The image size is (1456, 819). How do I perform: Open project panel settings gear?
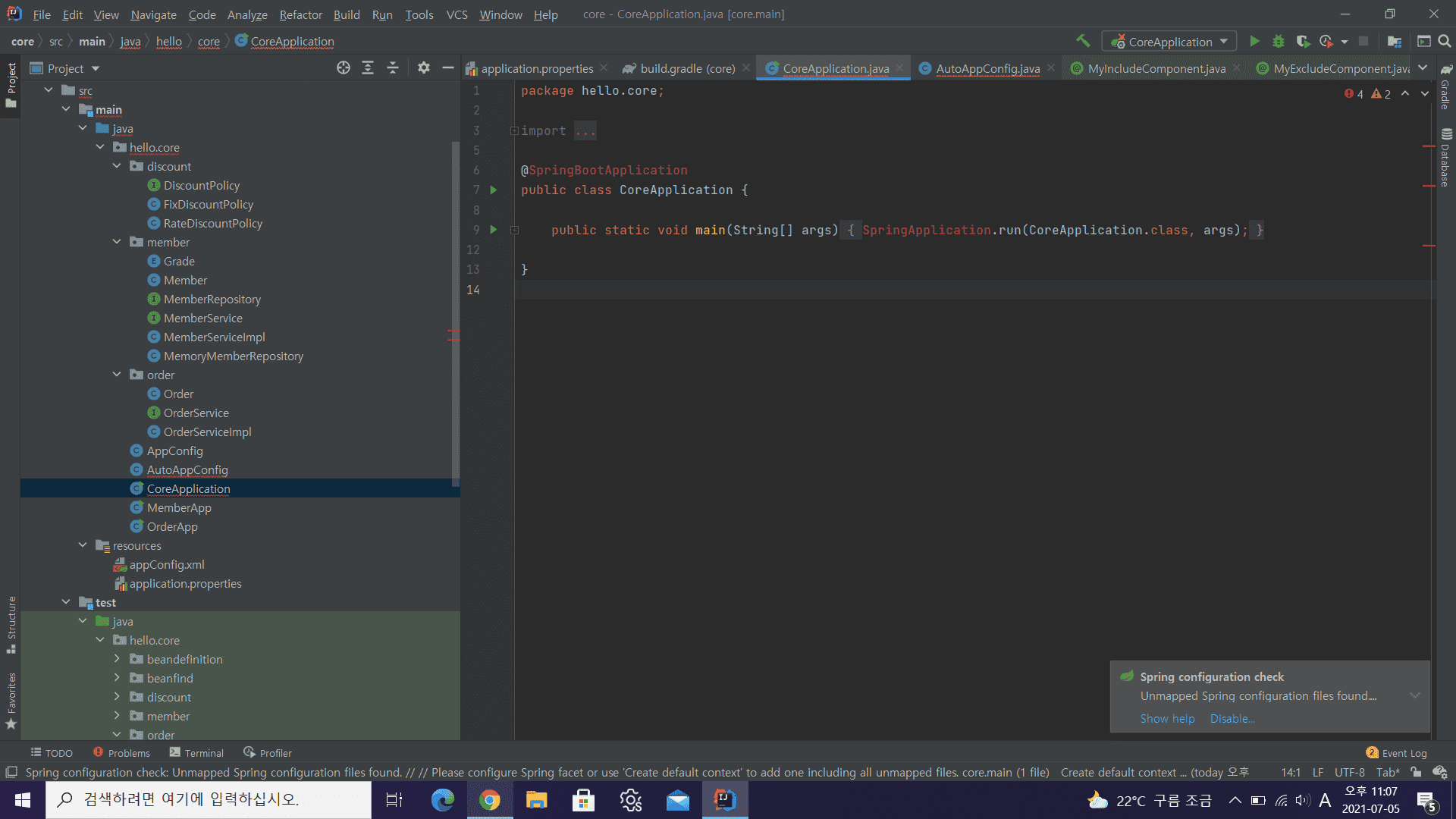tap(424, 68)
